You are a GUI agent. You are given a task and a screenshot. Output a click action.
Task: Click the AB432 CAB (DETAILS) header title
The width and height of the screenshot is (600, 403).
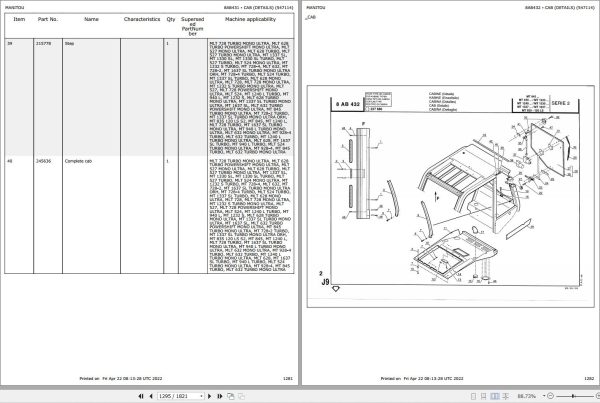559,7
